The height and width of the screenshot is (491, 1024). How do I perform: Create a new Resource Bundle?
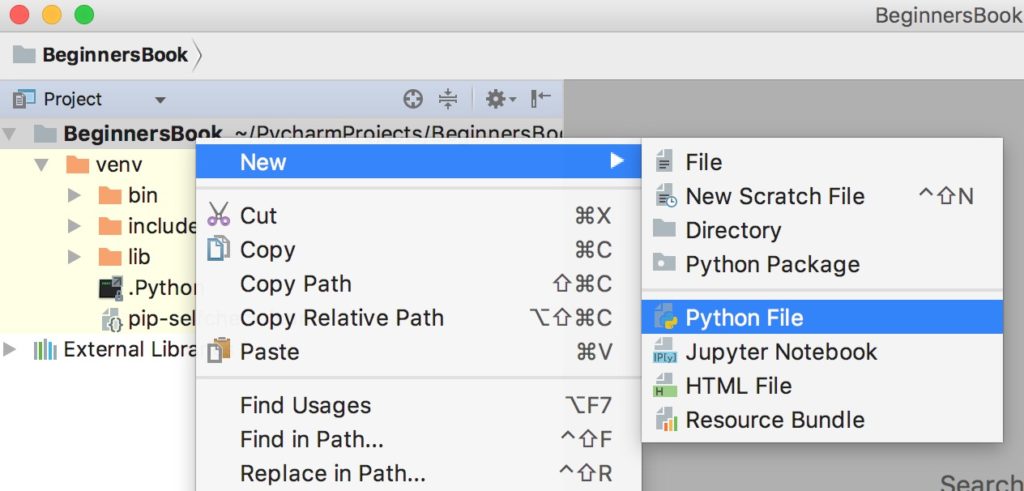tap(822, 419)
